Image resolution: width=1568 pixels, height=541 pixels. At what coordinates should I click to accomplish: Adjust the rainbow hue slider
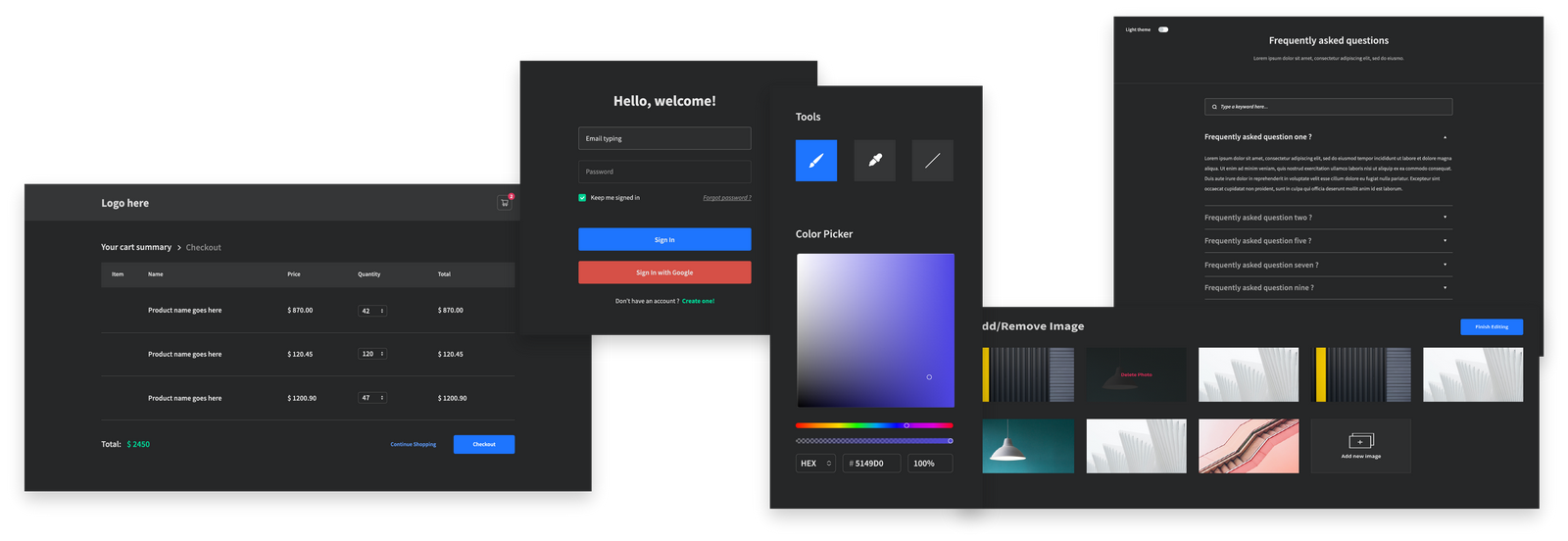point(906,425)
